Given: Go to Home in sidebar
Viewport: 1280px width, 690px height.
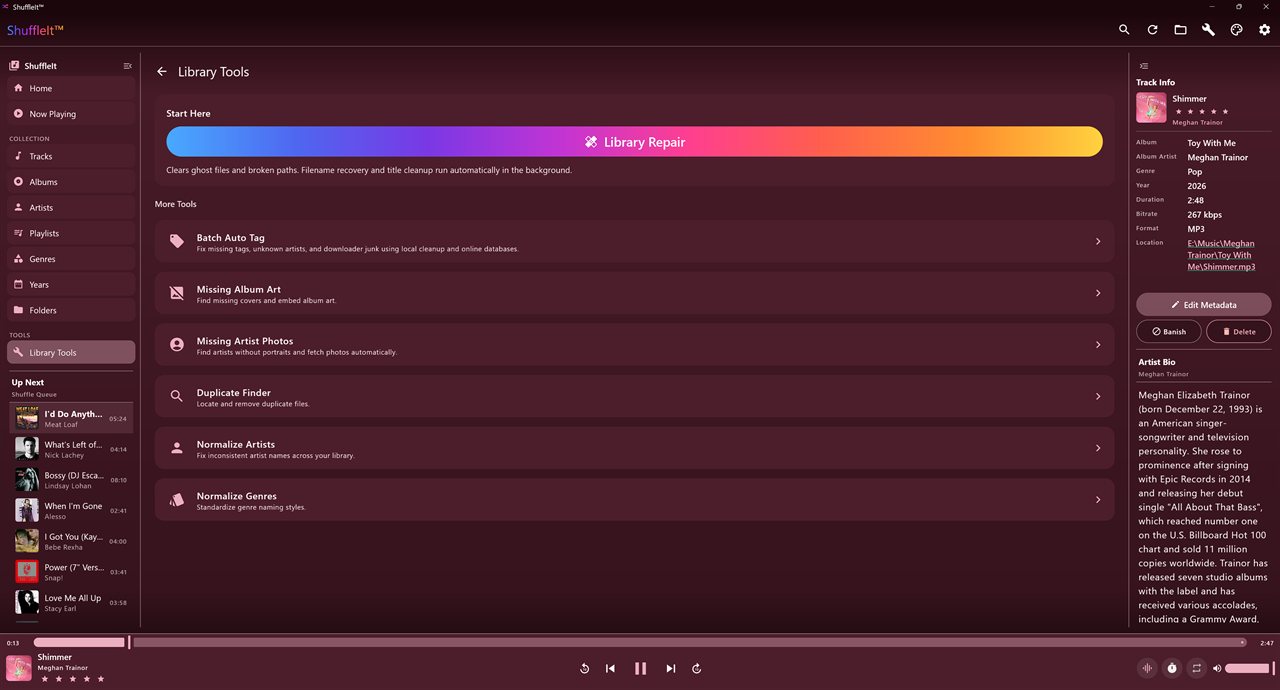Looking at the screenshot, I should [71, 88].
